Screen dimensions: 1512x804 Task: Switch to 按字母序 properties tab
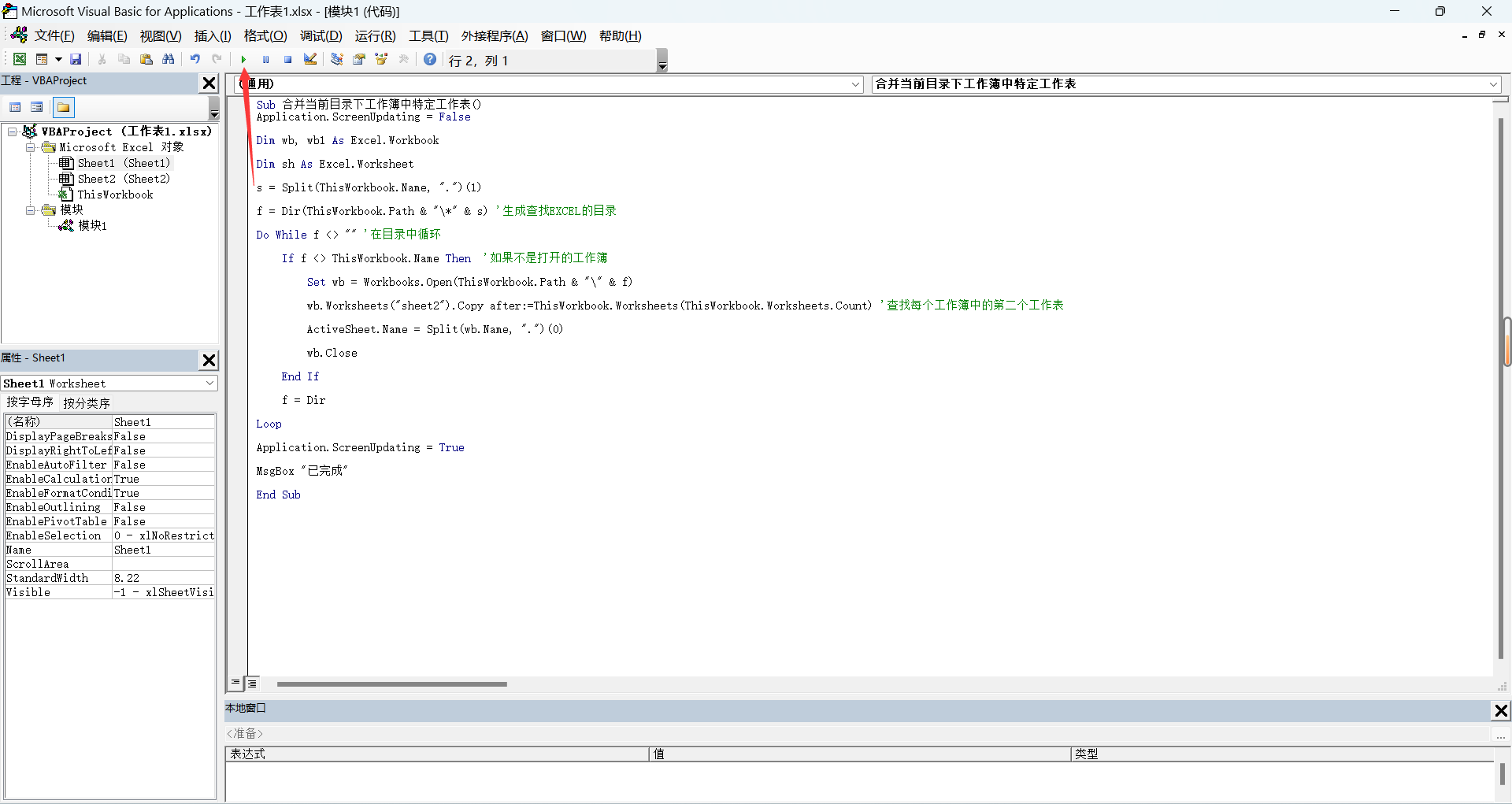30,402
